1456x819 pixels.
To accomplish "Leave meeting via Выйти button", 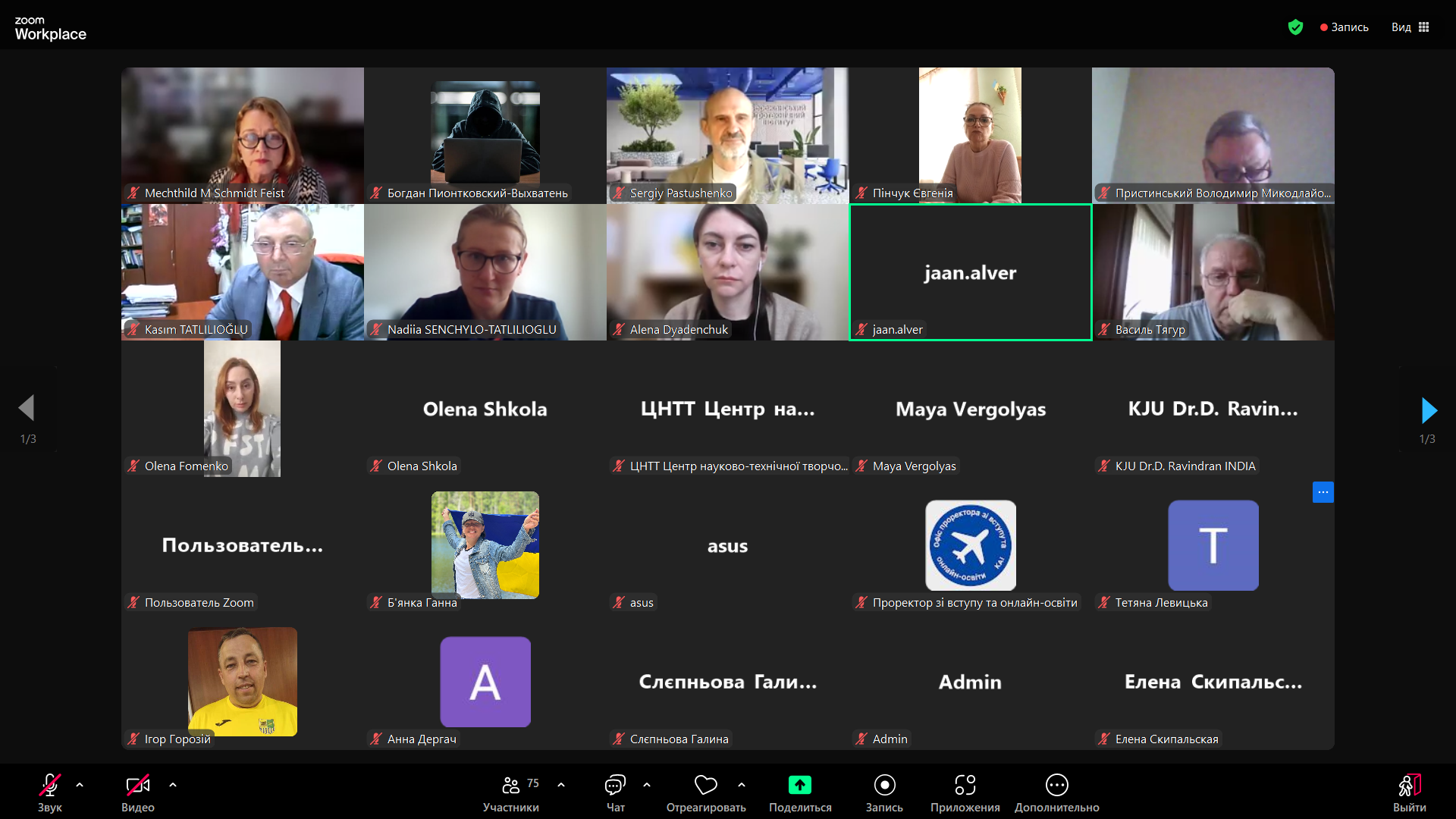I will [x=1409, y=786].
